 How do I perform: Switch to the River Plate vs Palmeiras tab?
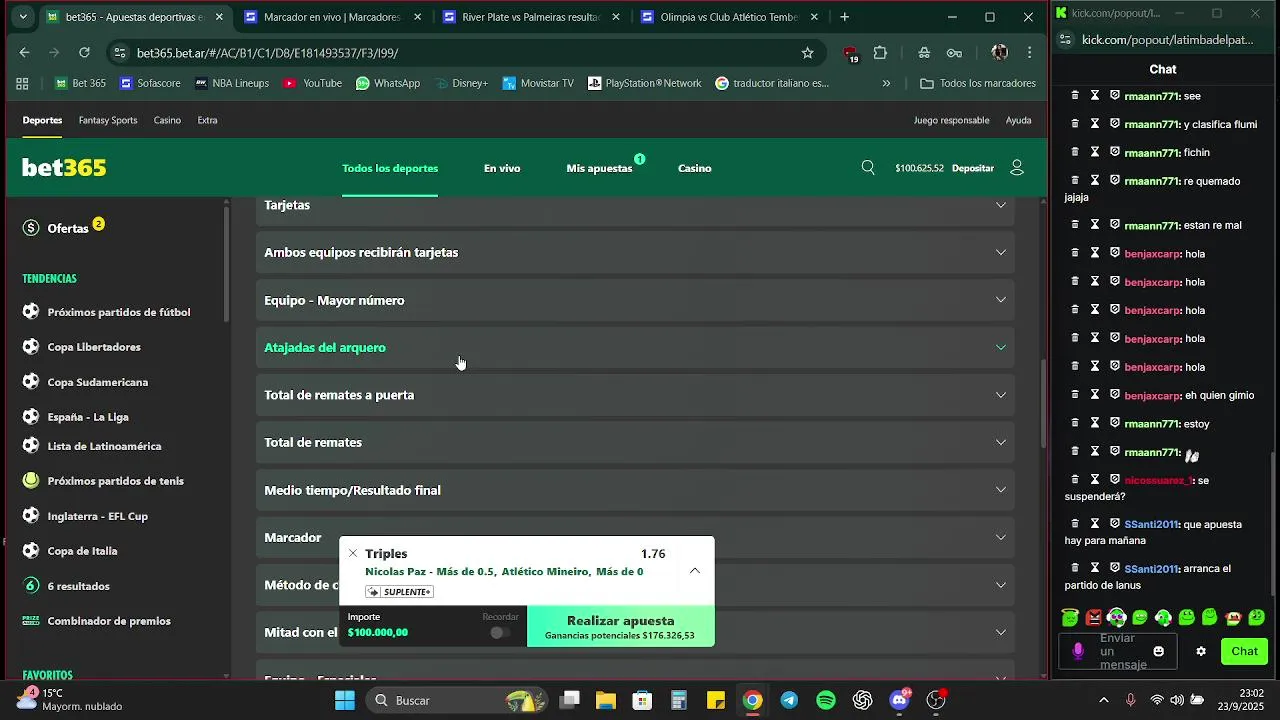click(530, 17)
